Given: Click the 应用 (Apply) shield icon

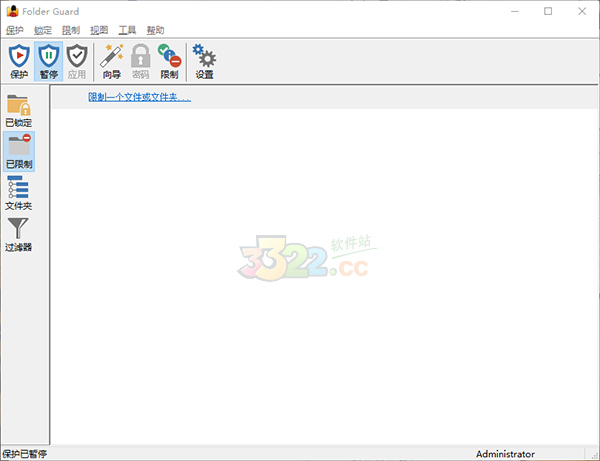Looking at the screenshot, I should pos(77,61).
